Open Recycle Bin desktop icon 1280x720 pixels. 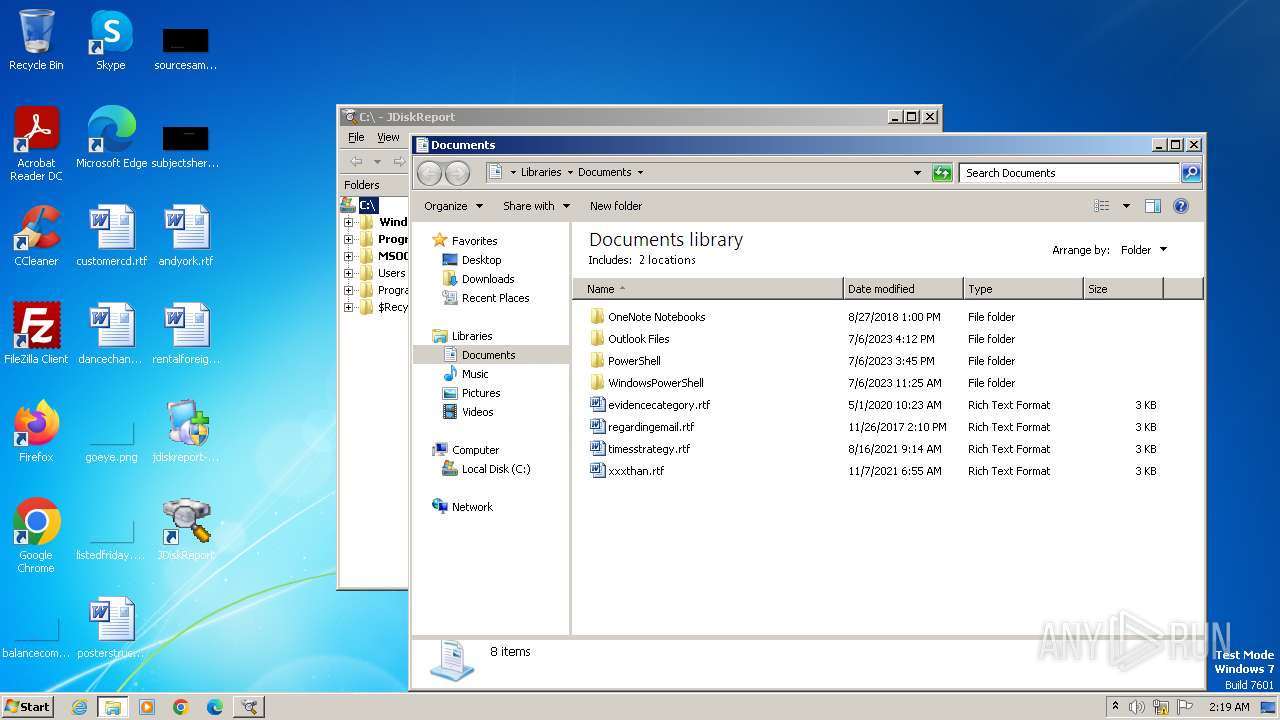point(36,40)
